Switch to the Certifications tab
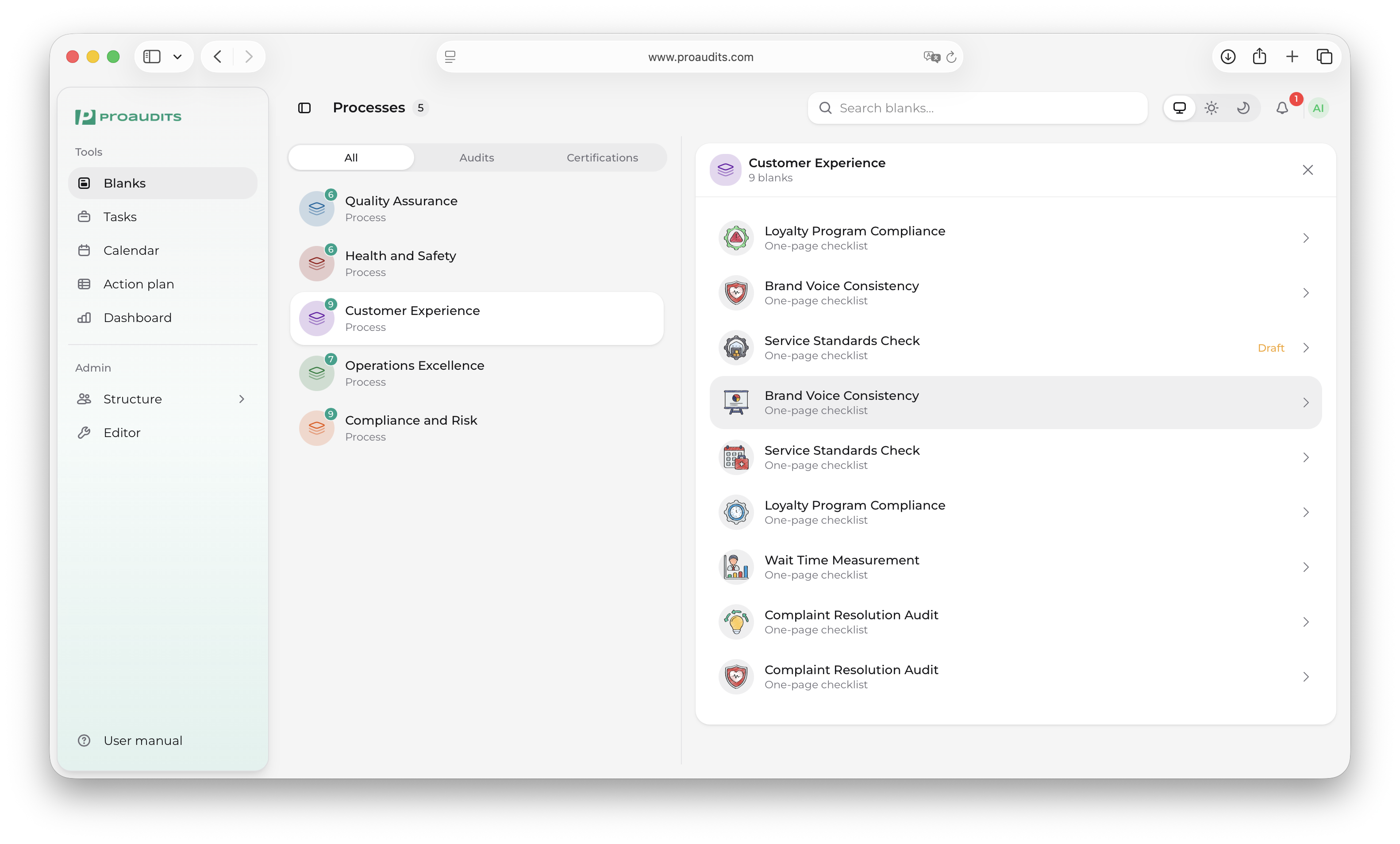The height and width of the screenshot is (844, 1400). [x=602, y=157]
